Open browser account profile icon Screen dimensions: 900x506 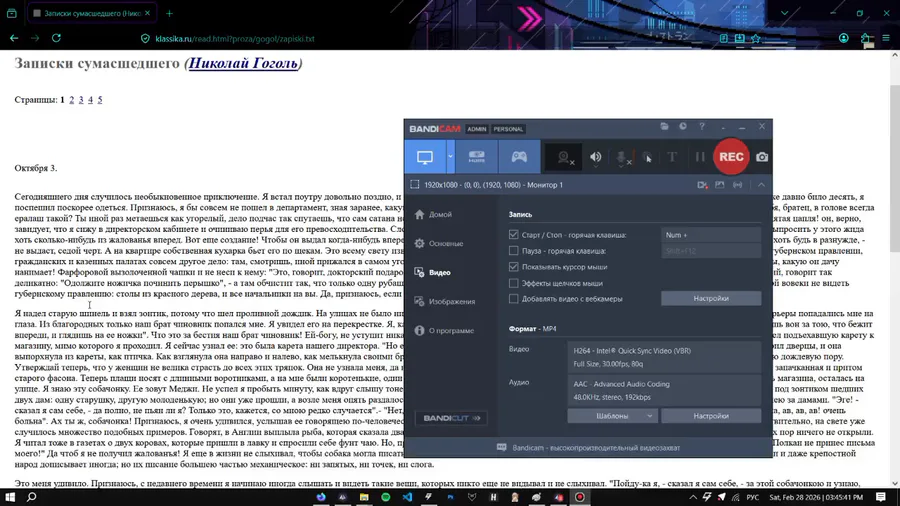[x=843, y=38]
